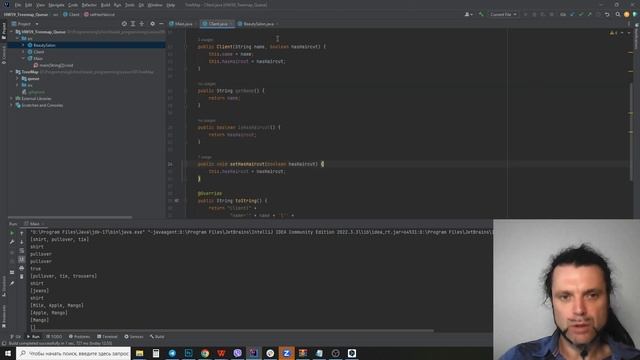
Task: Hide the Project tool window
Action: click(161, 24)
